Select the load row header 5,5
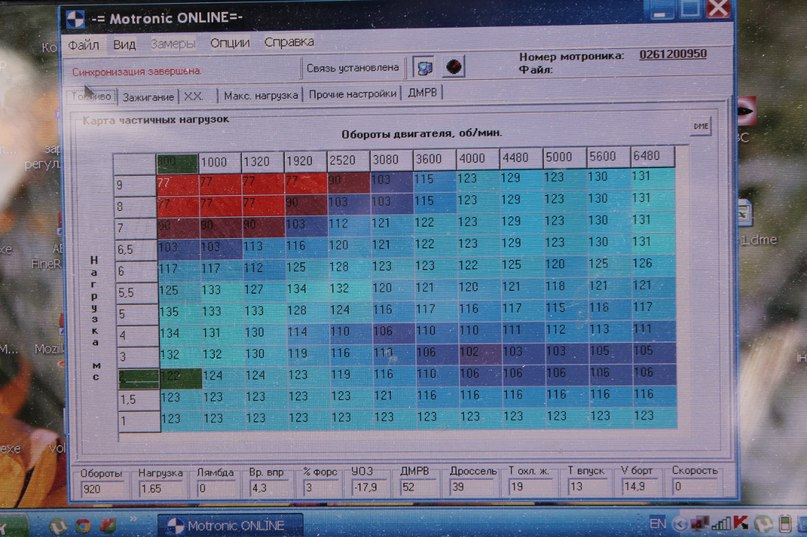The height and width of the screenshot is (537, 807). coord(136,293)
